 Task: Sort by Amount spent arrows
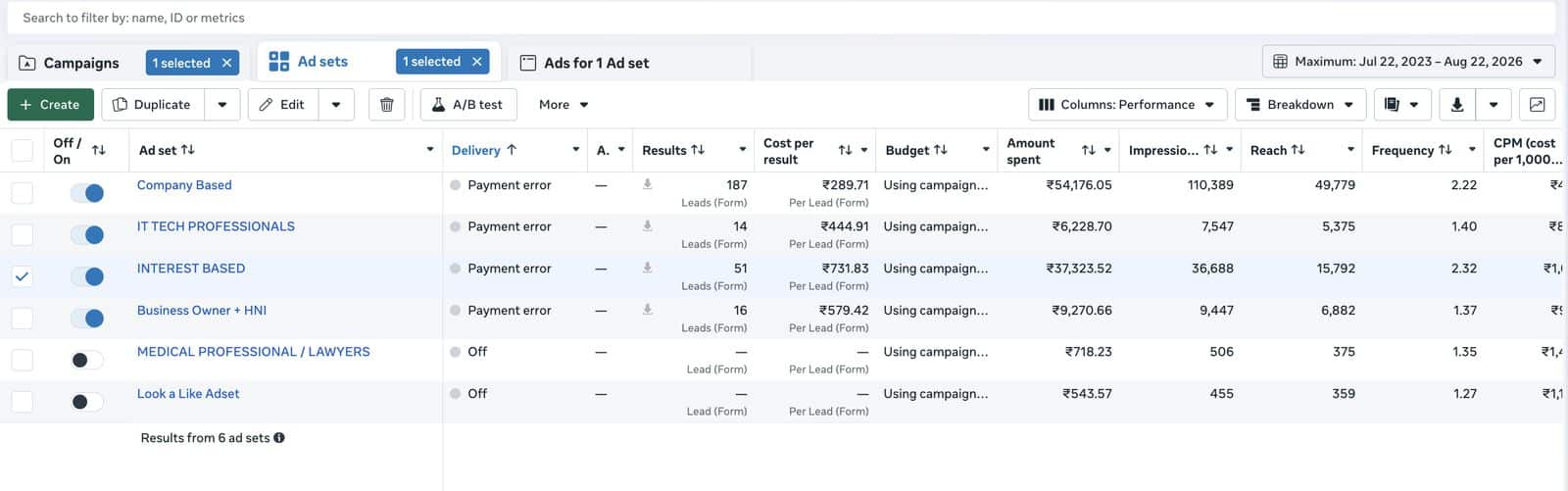coord(1088,150)
